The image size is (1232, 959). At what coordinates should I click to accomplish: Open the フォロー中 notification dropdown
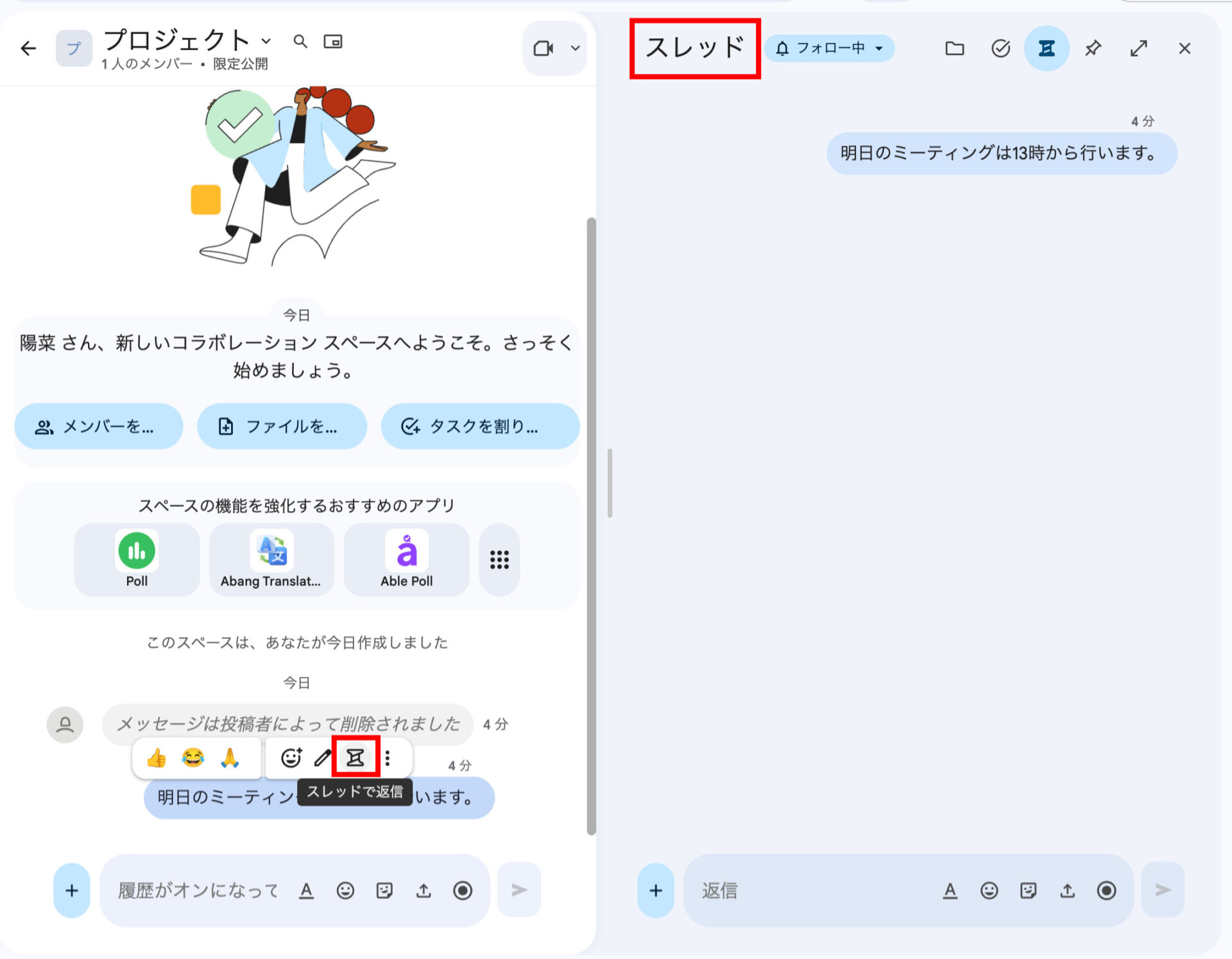829,47
